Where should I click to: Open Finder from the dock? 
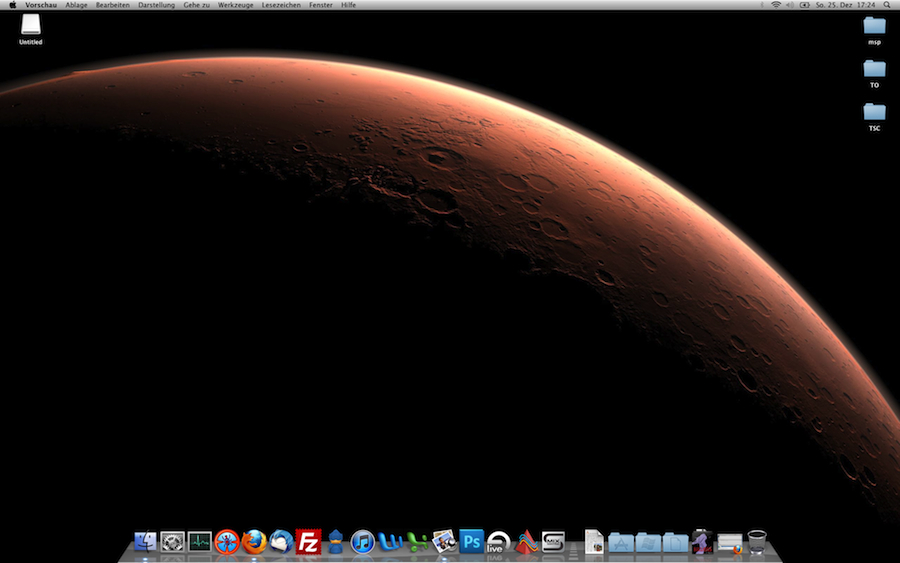pos(145,541)
